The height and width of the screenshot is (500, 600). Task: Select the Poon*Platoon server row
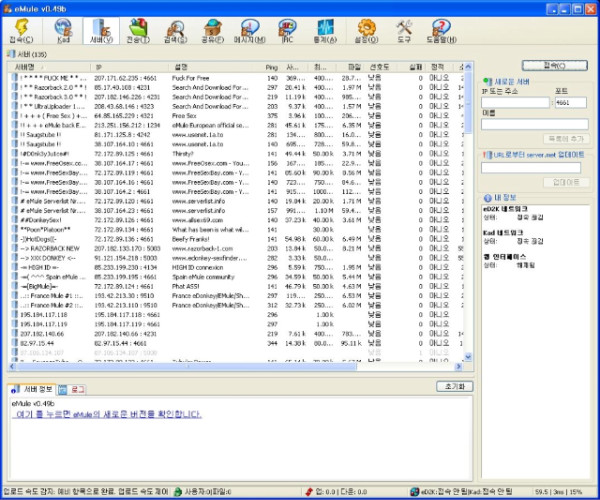click(x=236, y=230)
